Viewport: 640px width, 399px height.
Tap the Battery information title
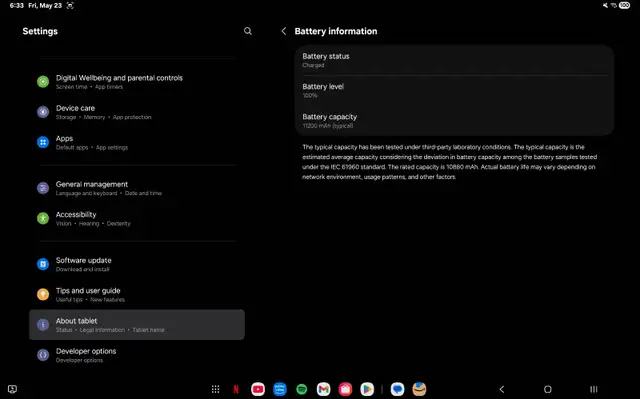(x=336, y=31)
